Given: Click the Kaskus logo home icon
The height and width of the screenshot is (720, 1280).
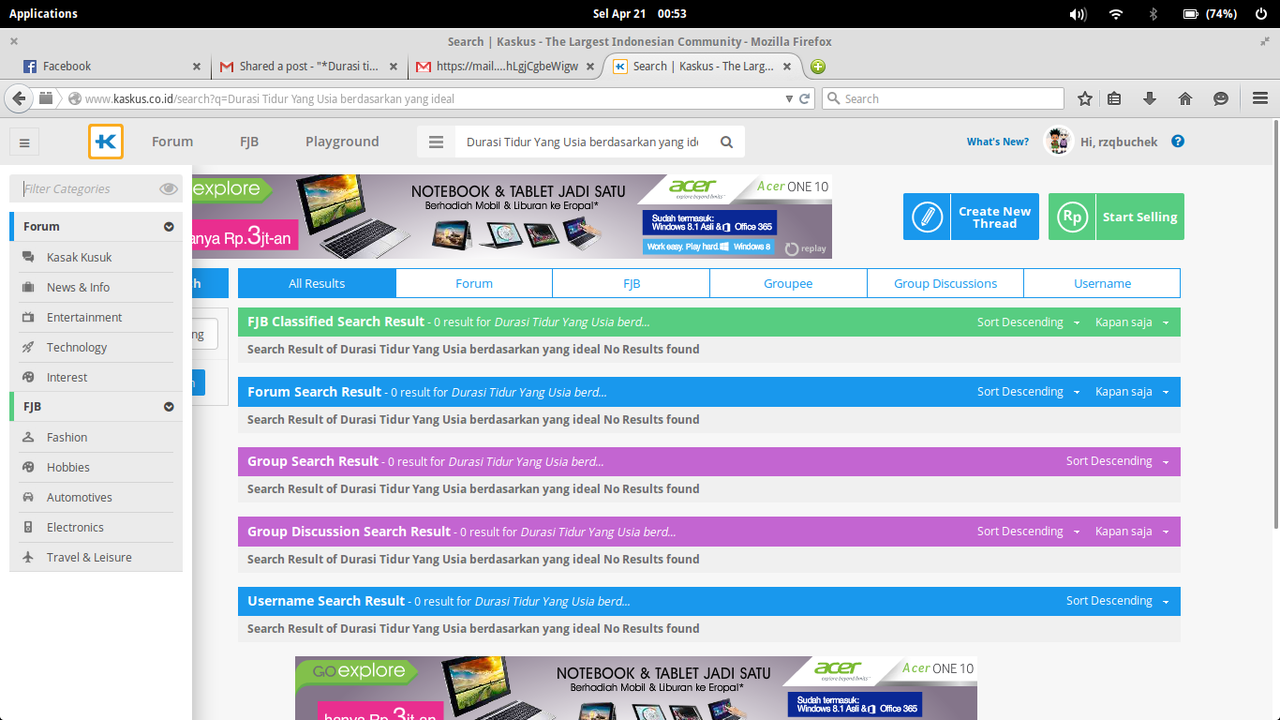Looking at the screenshot, I should pyautogui.click(x=105, y=141).
